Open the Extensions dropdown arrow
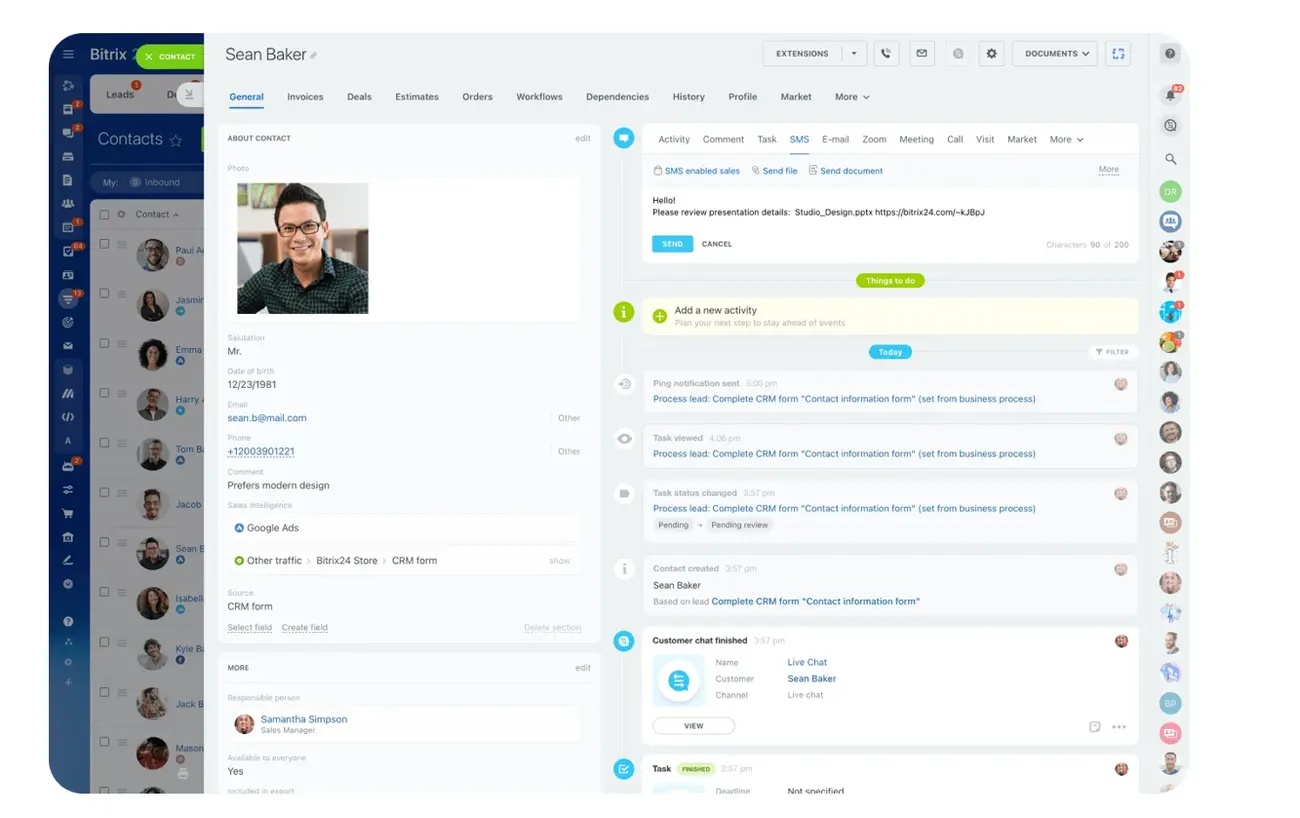The image size is (1300, 818). (854, 54)
